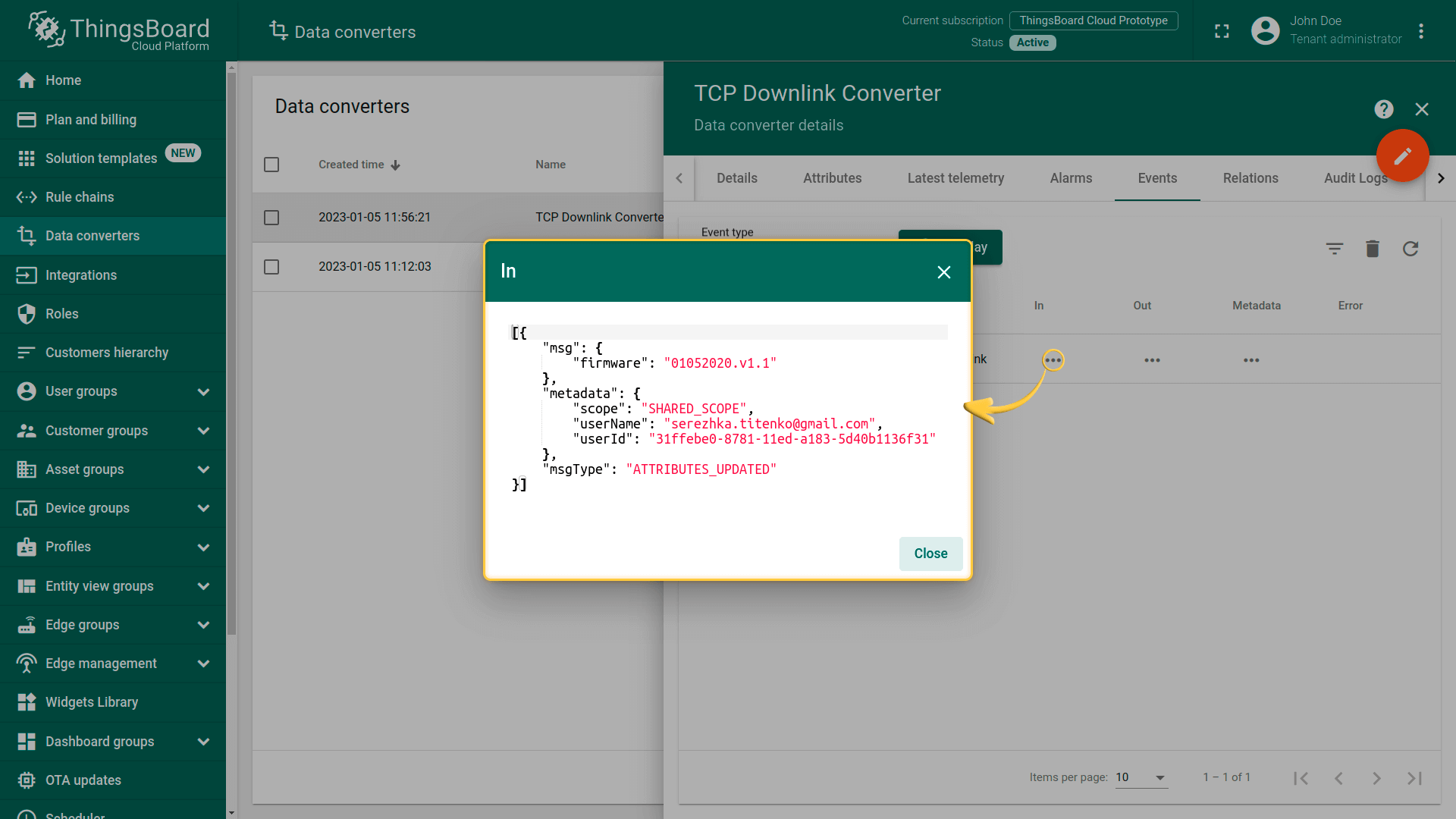This screenshot has height=819, width=1456.
Task: Refresh the events list
Action: 1410,249
